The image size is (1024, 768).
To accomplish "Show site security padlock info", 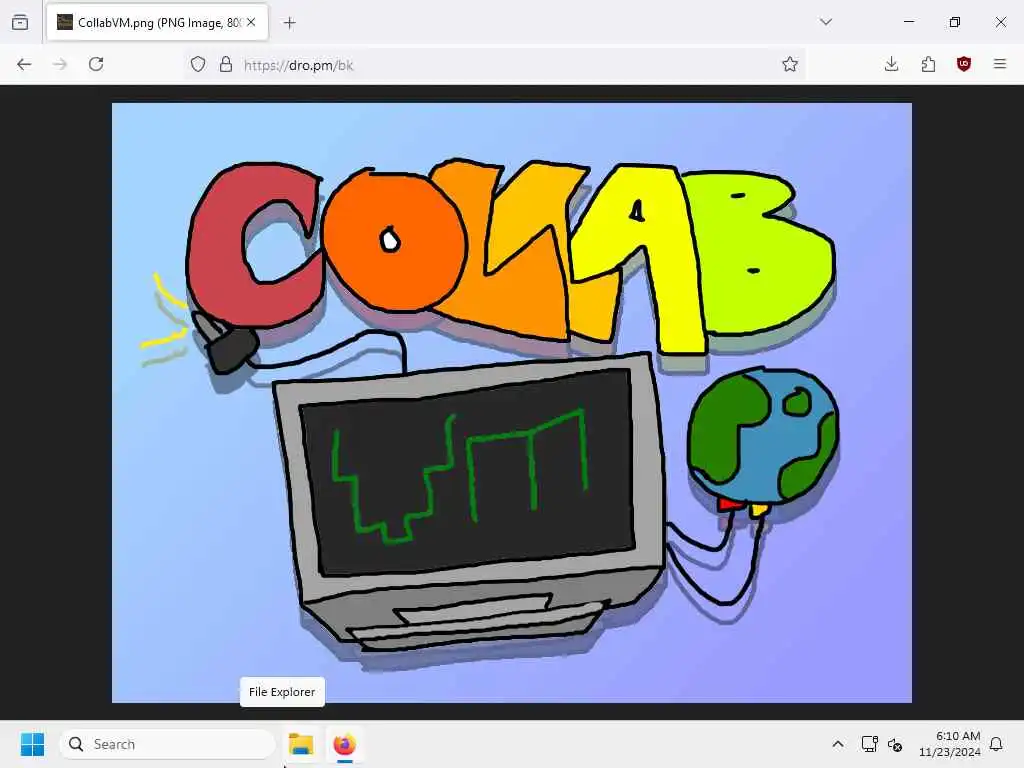I will (x=226, y=64).
